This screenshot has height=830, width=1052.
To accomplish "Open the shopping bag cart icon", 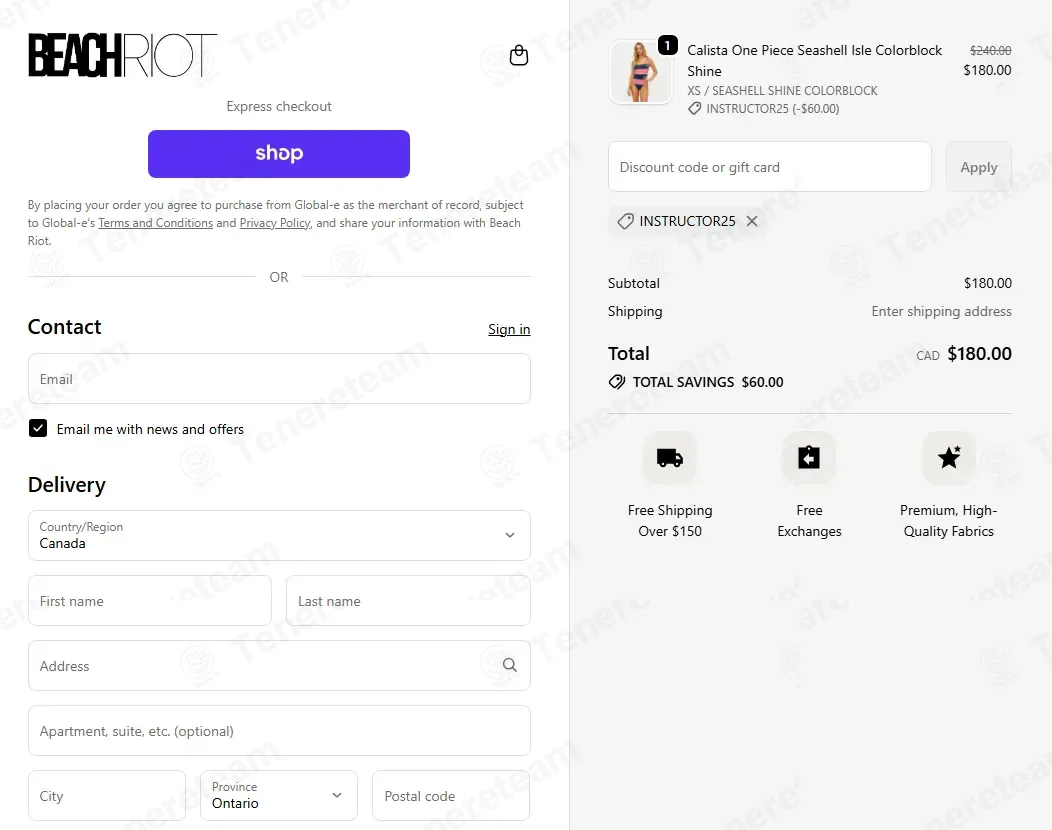I will [x=519, y=55].
